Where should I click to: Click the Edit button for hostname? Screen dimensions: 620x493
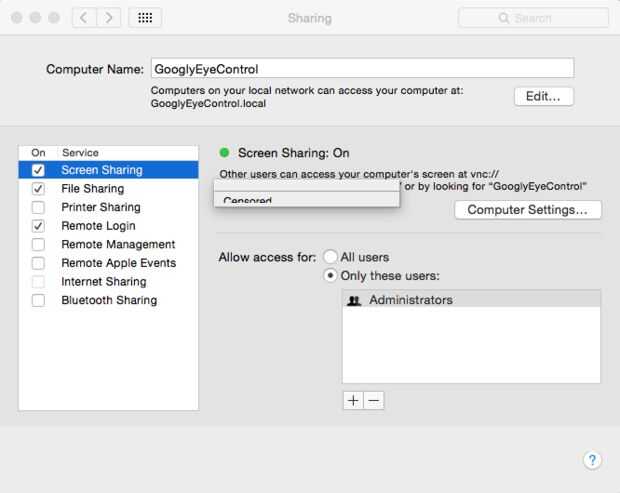tap(543, 96)
